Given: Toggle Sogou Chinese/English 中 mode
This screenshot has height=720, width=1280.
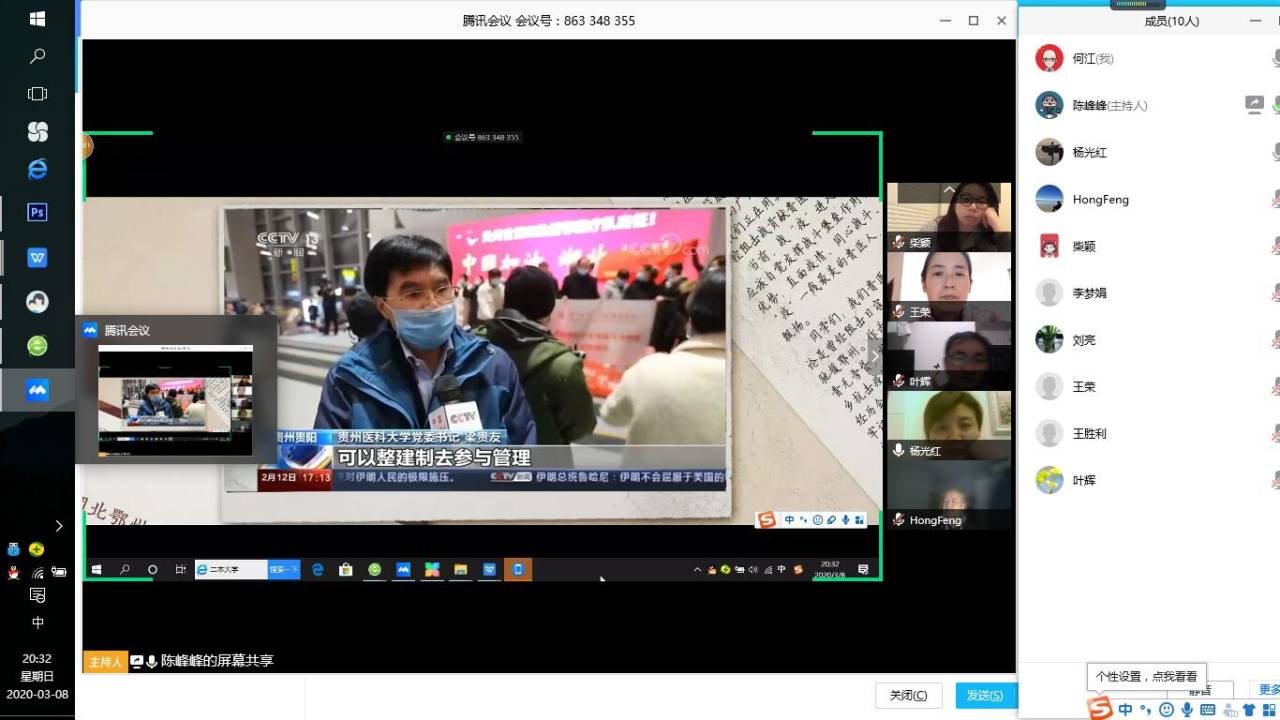Looking at the screenshot, I should click(x=1126, y=709).
